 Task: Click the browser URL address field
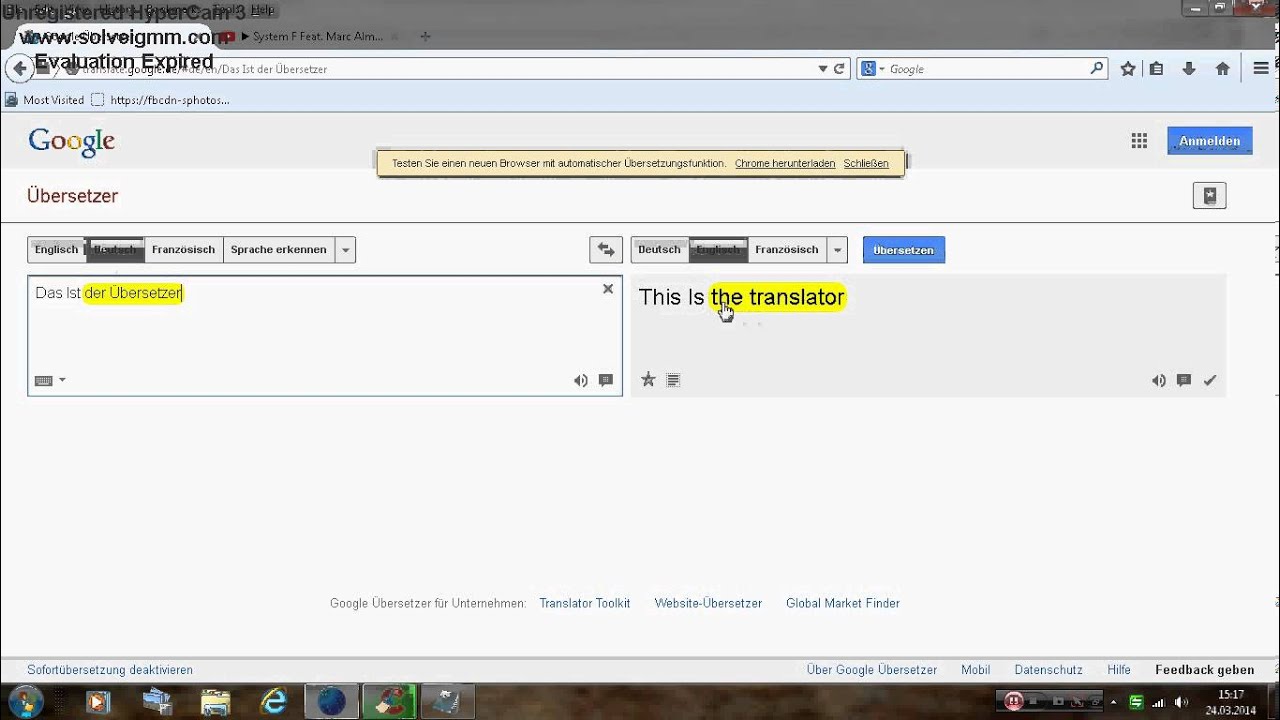(x=440, y=69)
